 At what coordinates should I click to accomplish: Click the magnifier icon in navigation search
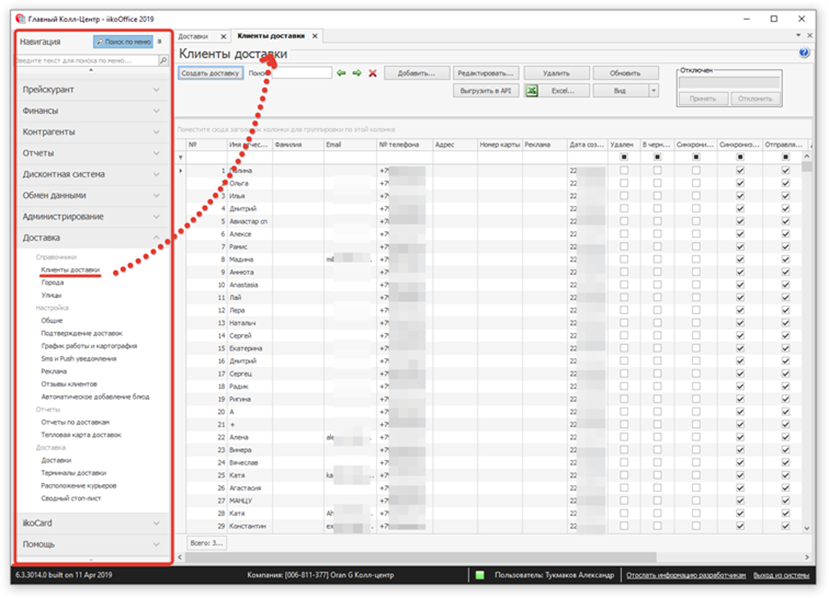click(163, 61)
